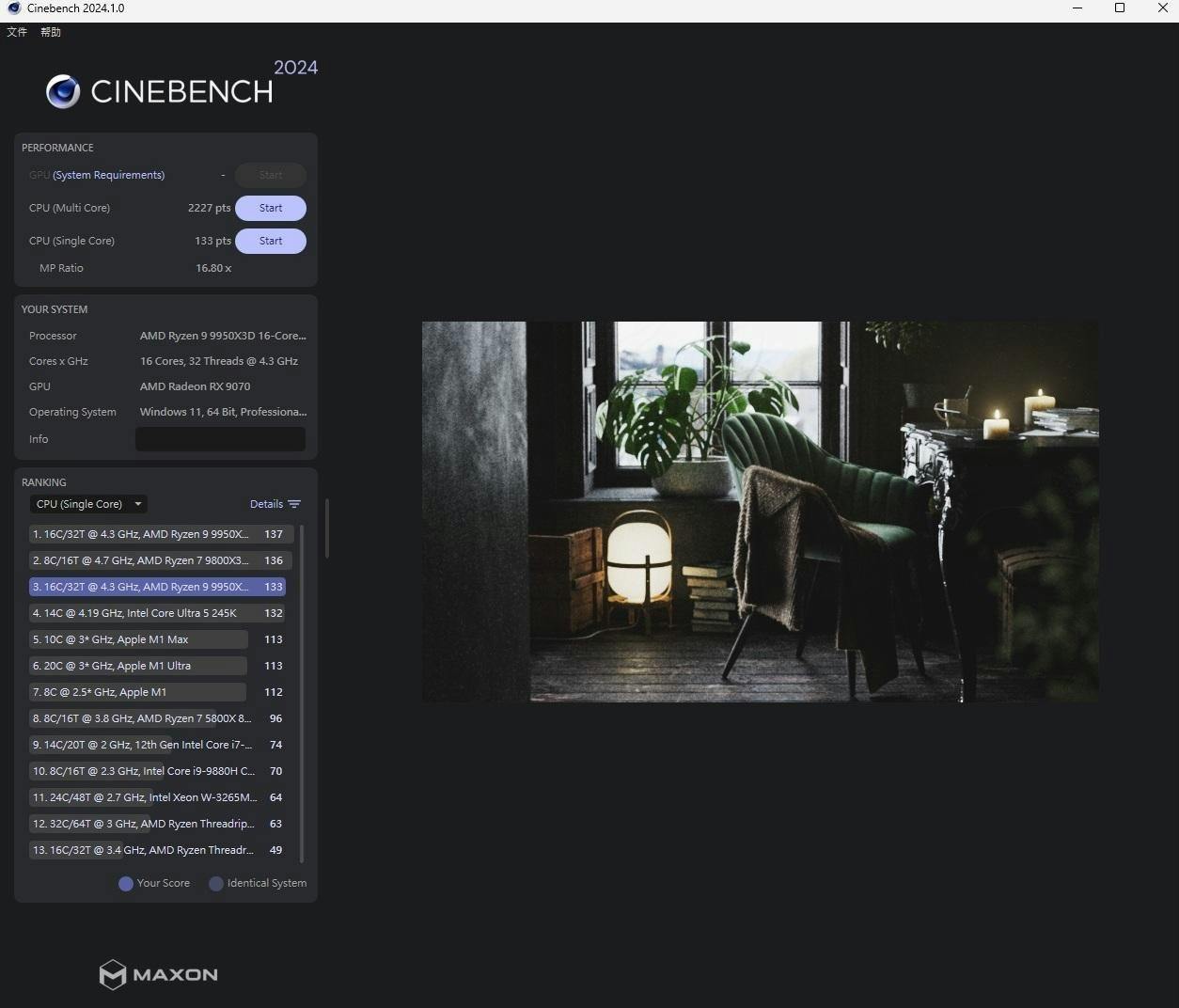Select 12th Gen Intel Core i7 row
This screenshot has width=1179, height=1008.
point(157,745)
